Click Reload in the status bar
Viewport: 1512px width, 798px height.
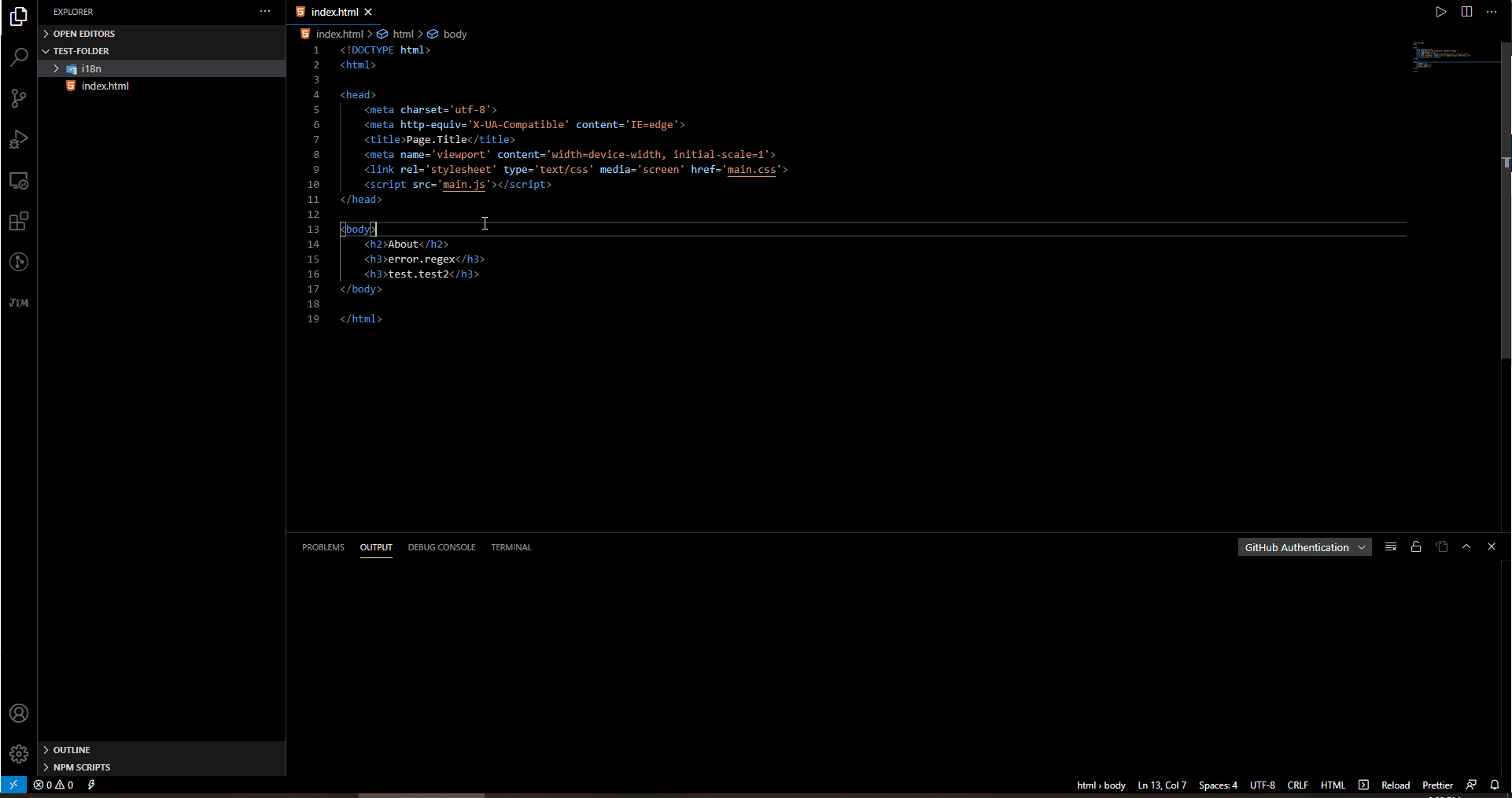tap(1395, 785)
